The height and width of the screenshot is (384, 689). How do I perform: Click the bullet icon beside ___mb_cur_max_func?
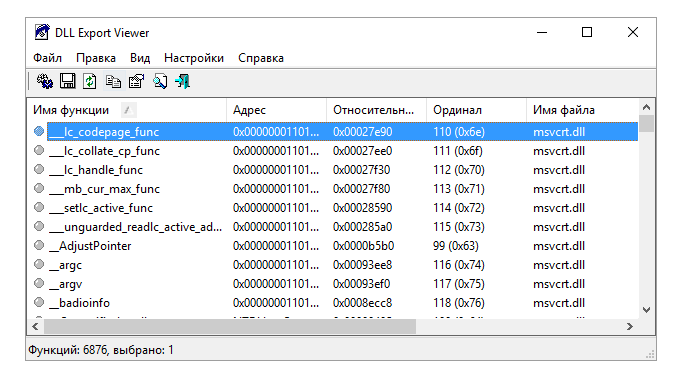(x=39, y=188)
